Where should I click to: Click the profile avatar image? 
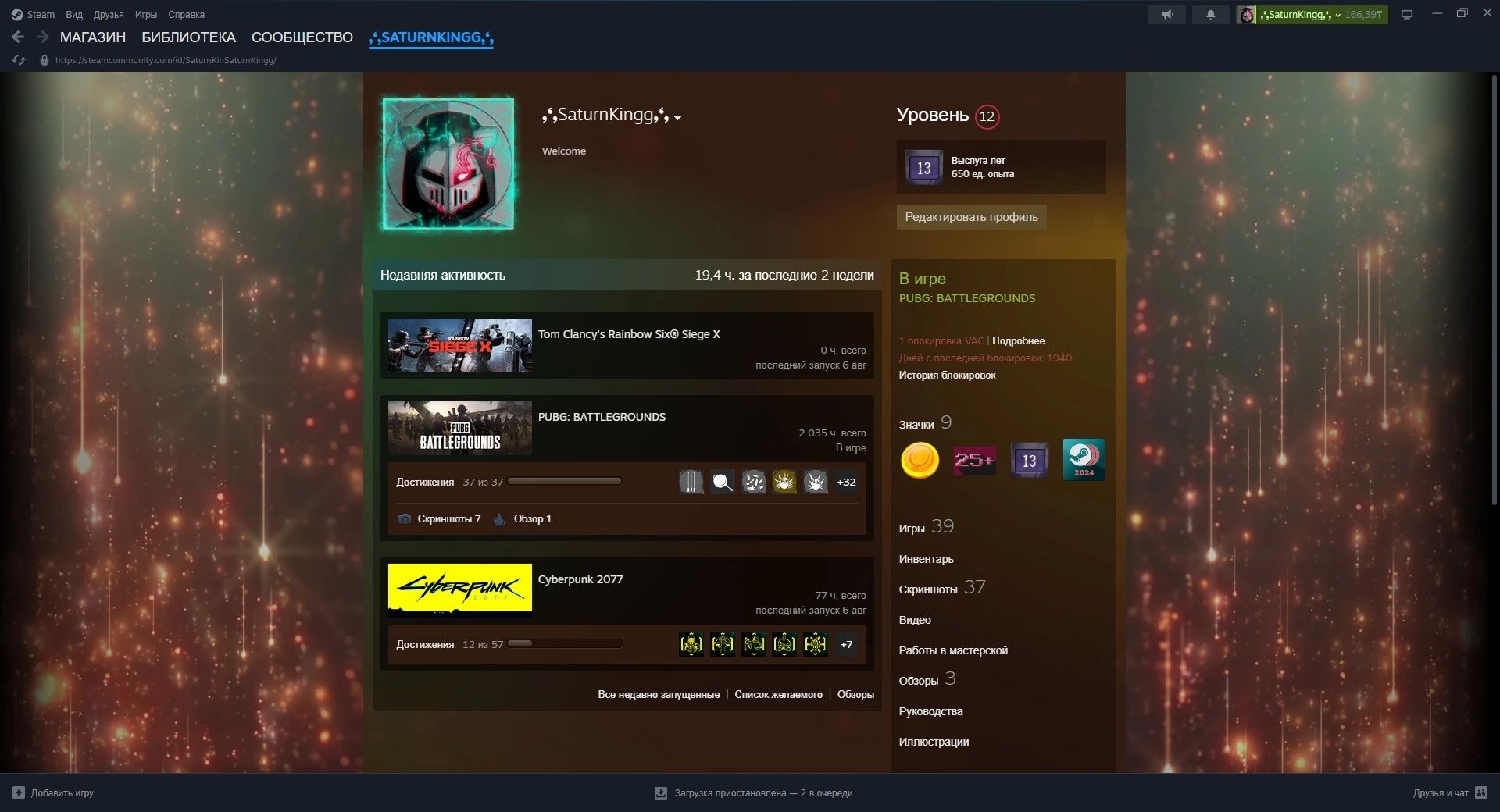[448, 163]
